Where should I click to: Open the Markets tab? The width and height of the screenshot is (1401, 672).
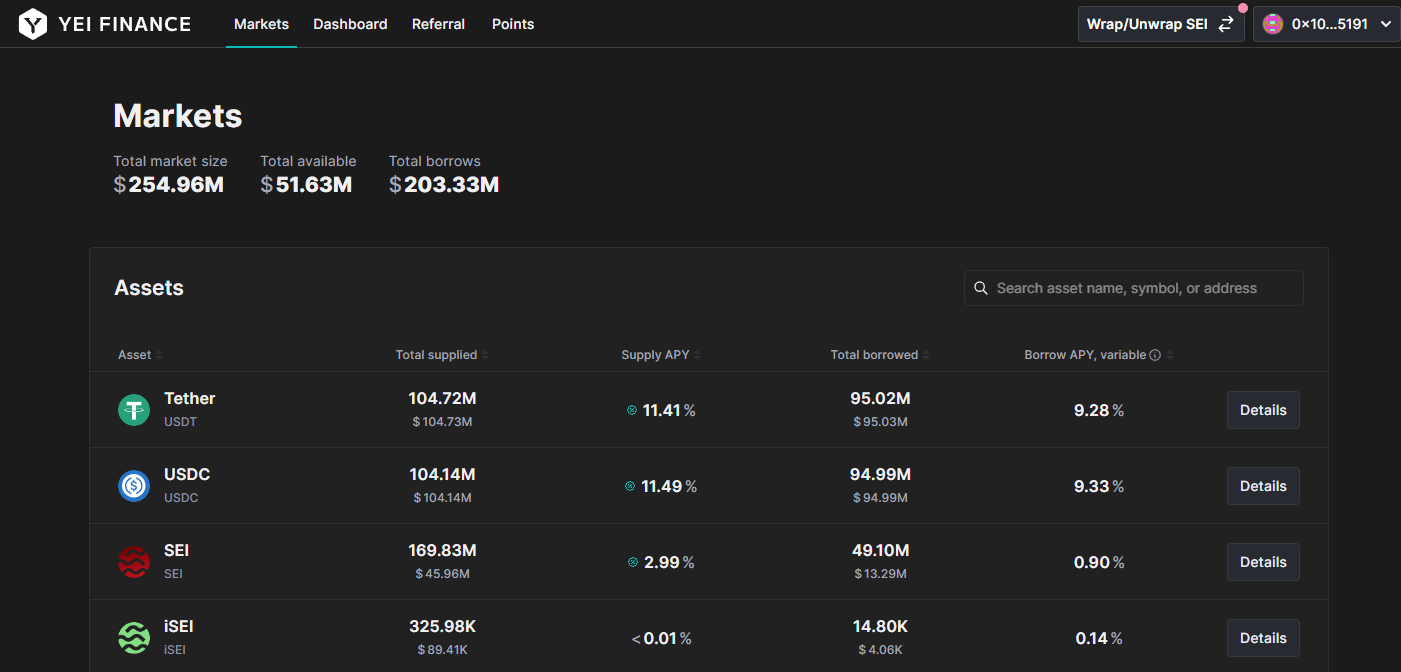click(x=261, y=24)
